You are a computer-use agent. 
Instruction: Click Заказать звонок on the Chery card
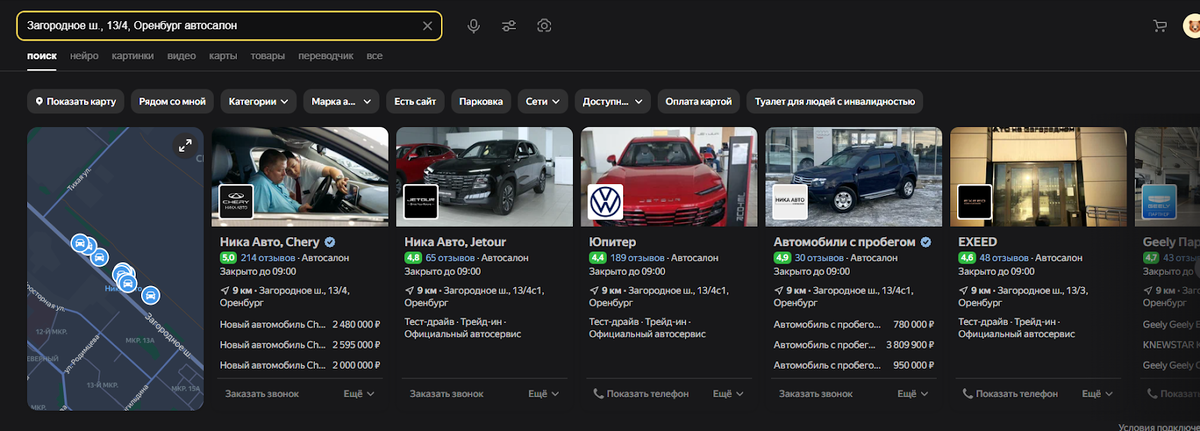pos(262,394)
